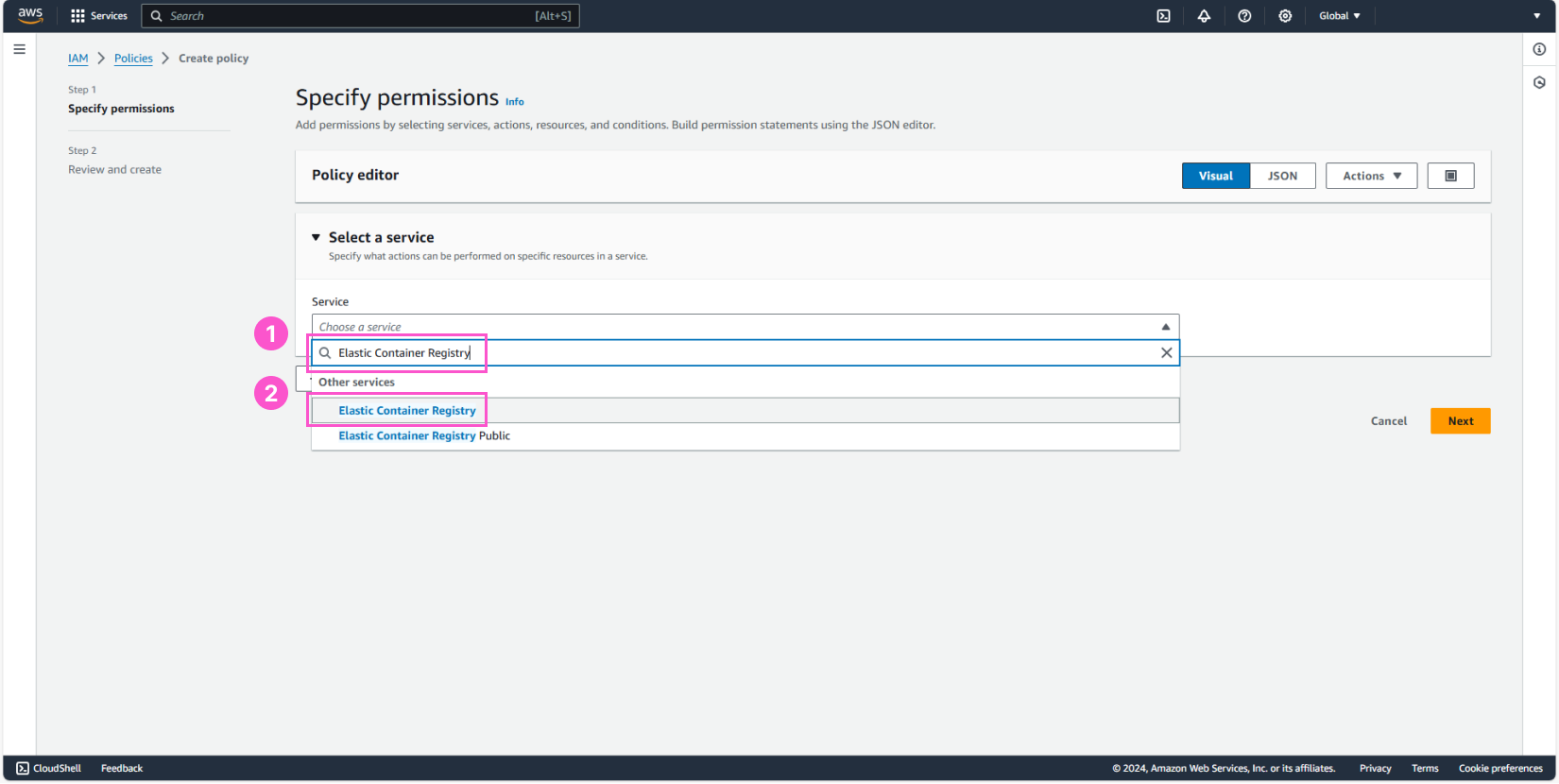Clear the service search text with X

(1167, 353)
